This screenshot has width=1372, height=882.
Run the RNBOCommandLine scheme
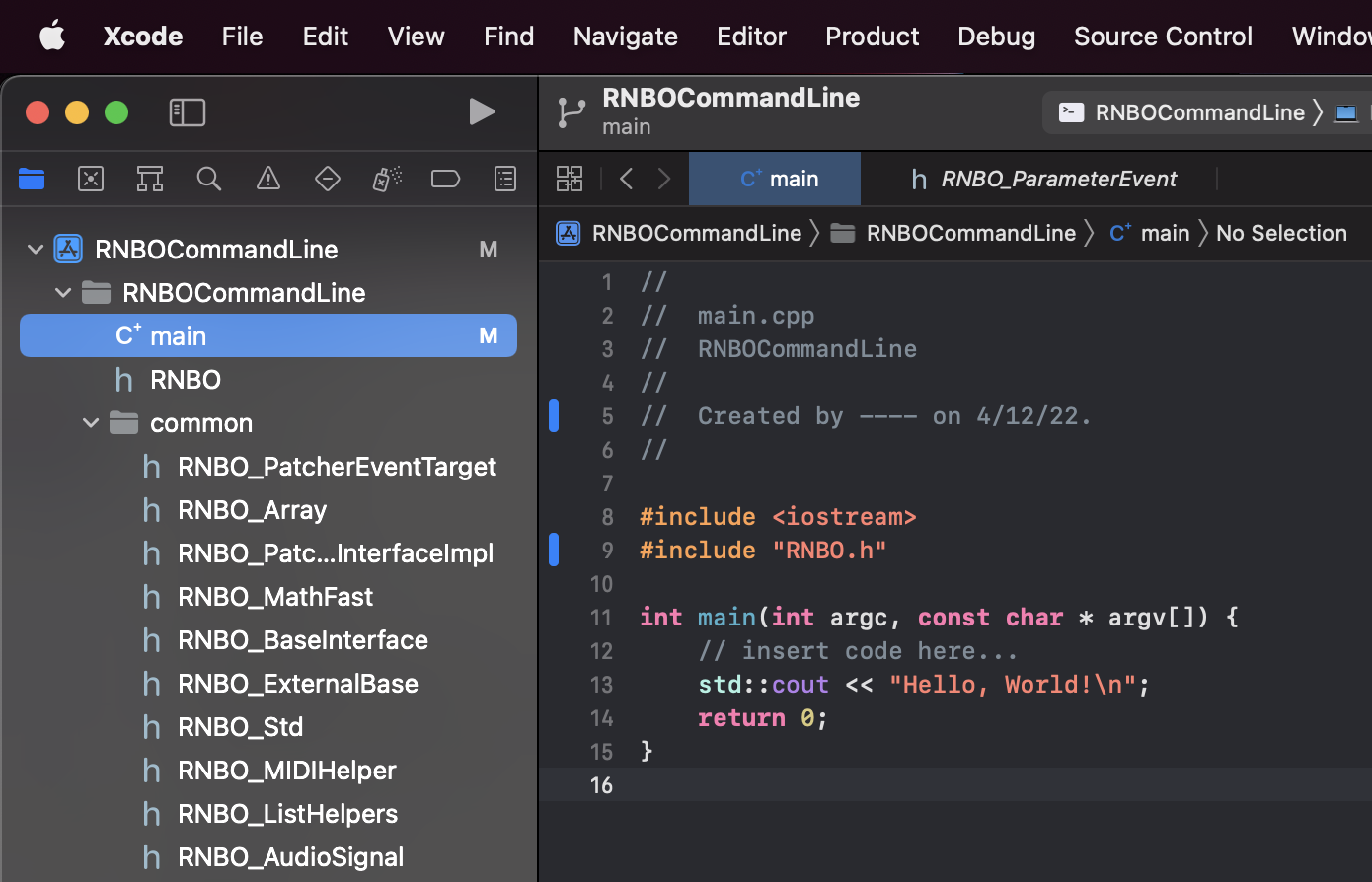tap(483, 111)
